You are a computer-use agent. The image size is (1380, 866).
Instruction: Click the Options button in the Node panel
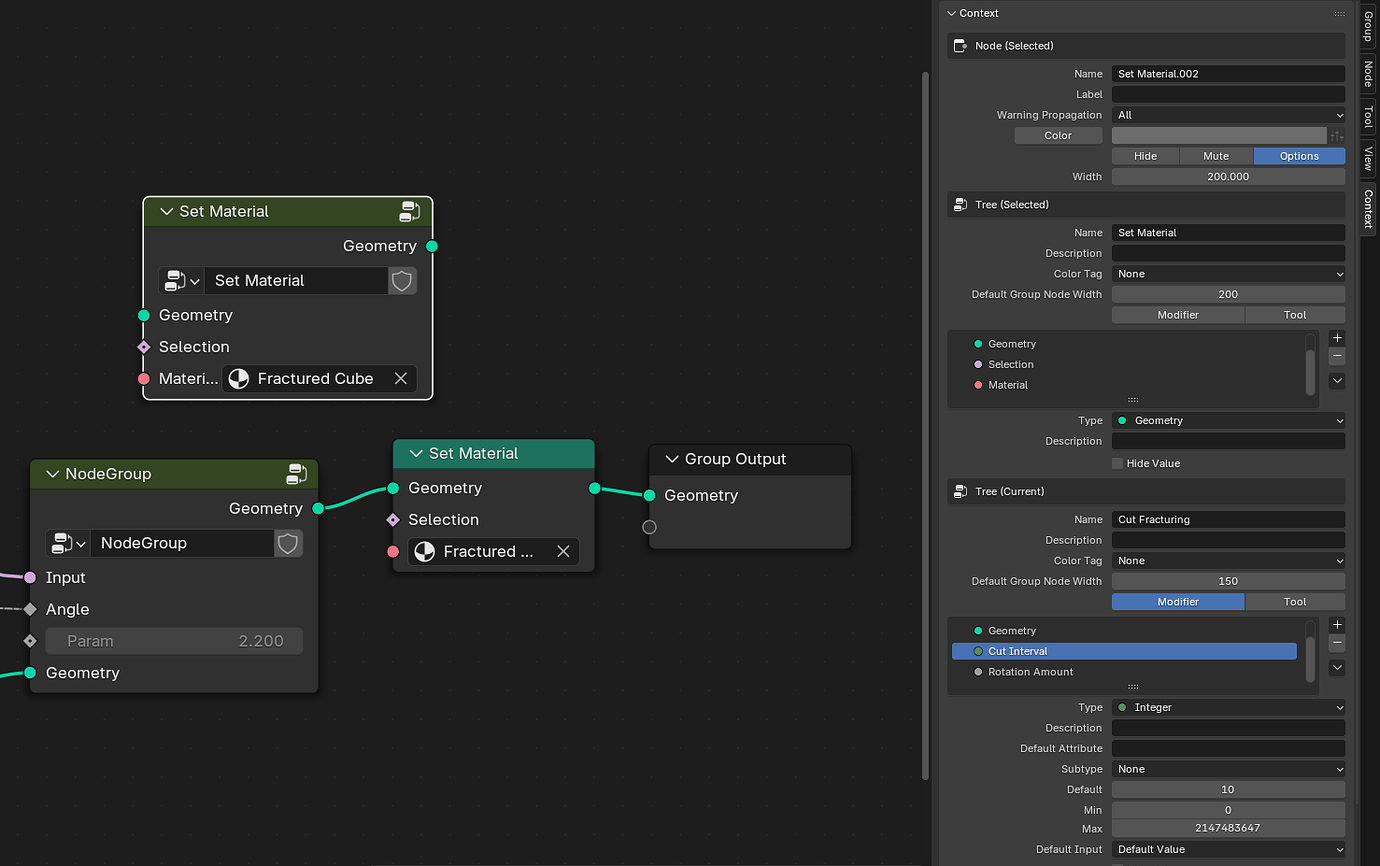coord(1299,156)
